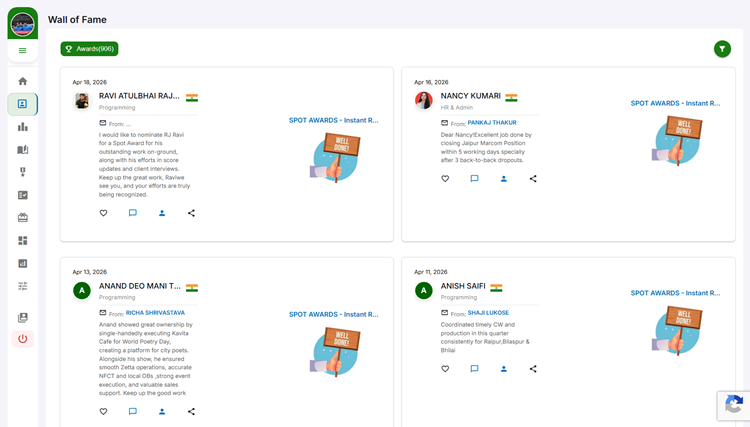This screenshot has width=750, height=427.
Task: Open the checklist sidebar icon
Action: (22, 195)
